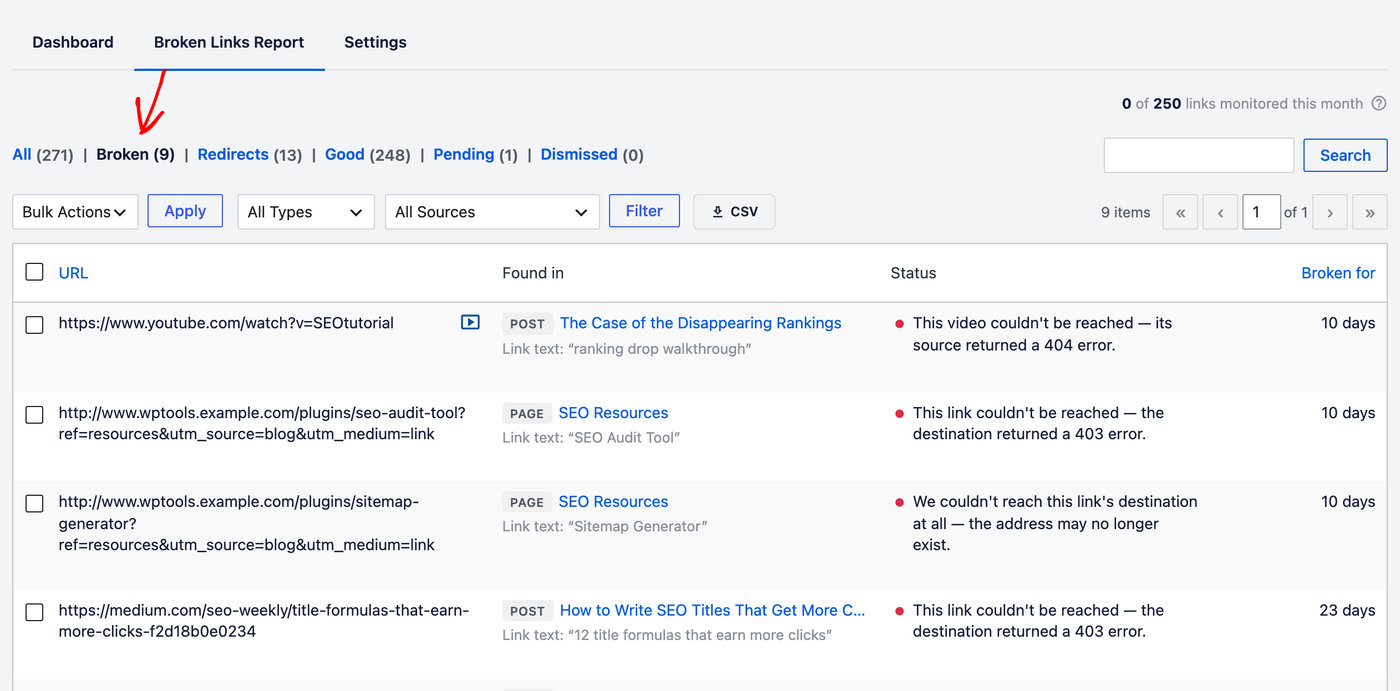Focus the search input field

pos(1199,155)
